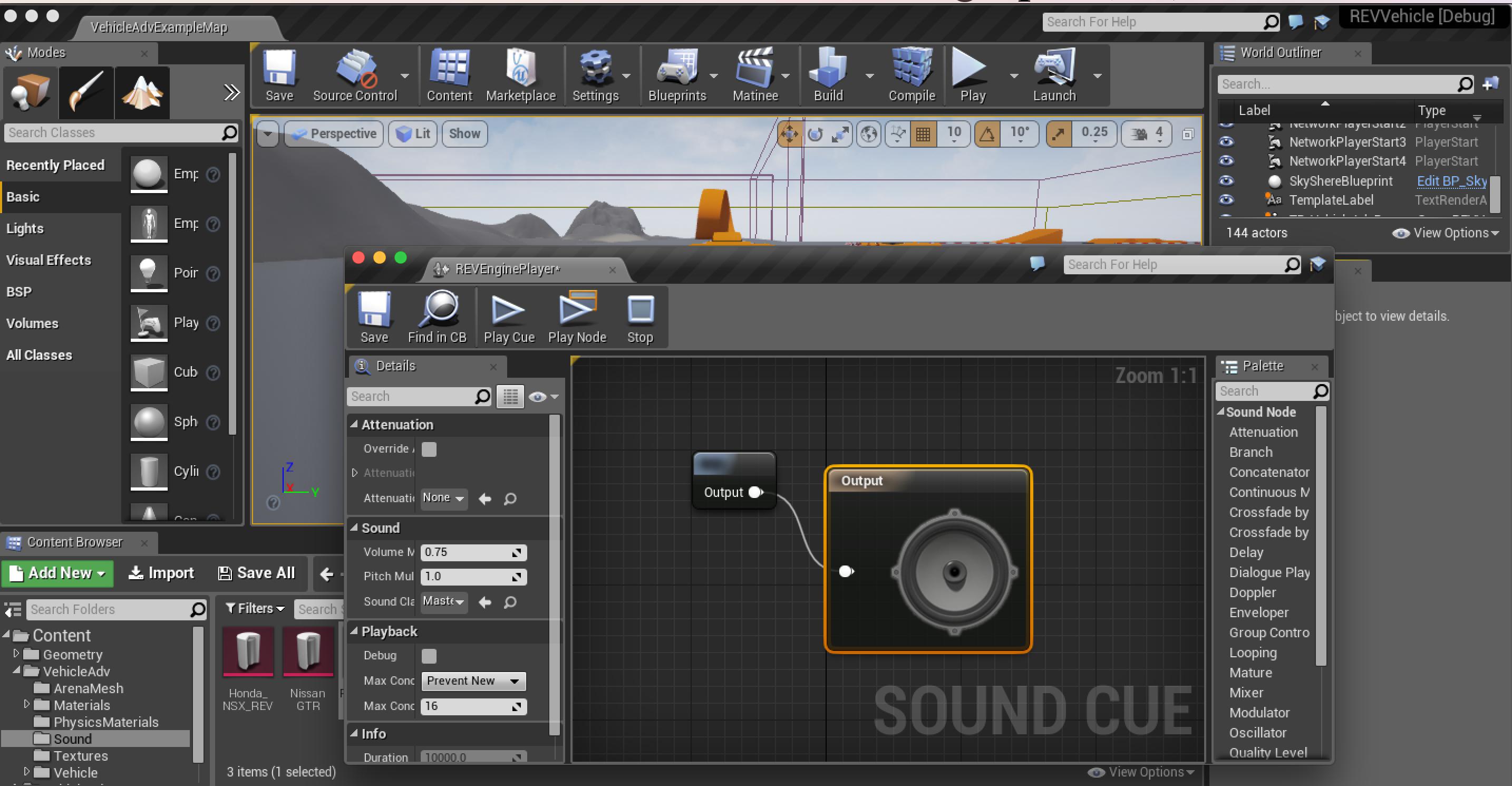
Task: Enable the Override Attenuation checkbox
Action: [429, 449]
